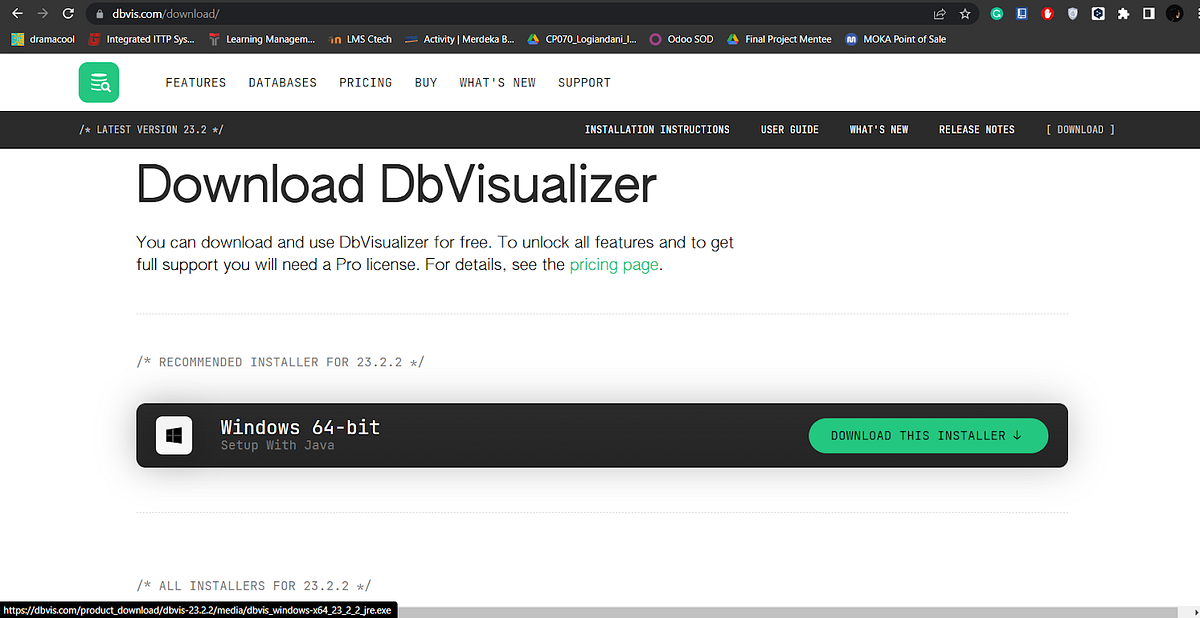Click DOWNLOAD THIS INSTALLER button
The height and width of the screenshot is (618, 1200).
[928, 435]
